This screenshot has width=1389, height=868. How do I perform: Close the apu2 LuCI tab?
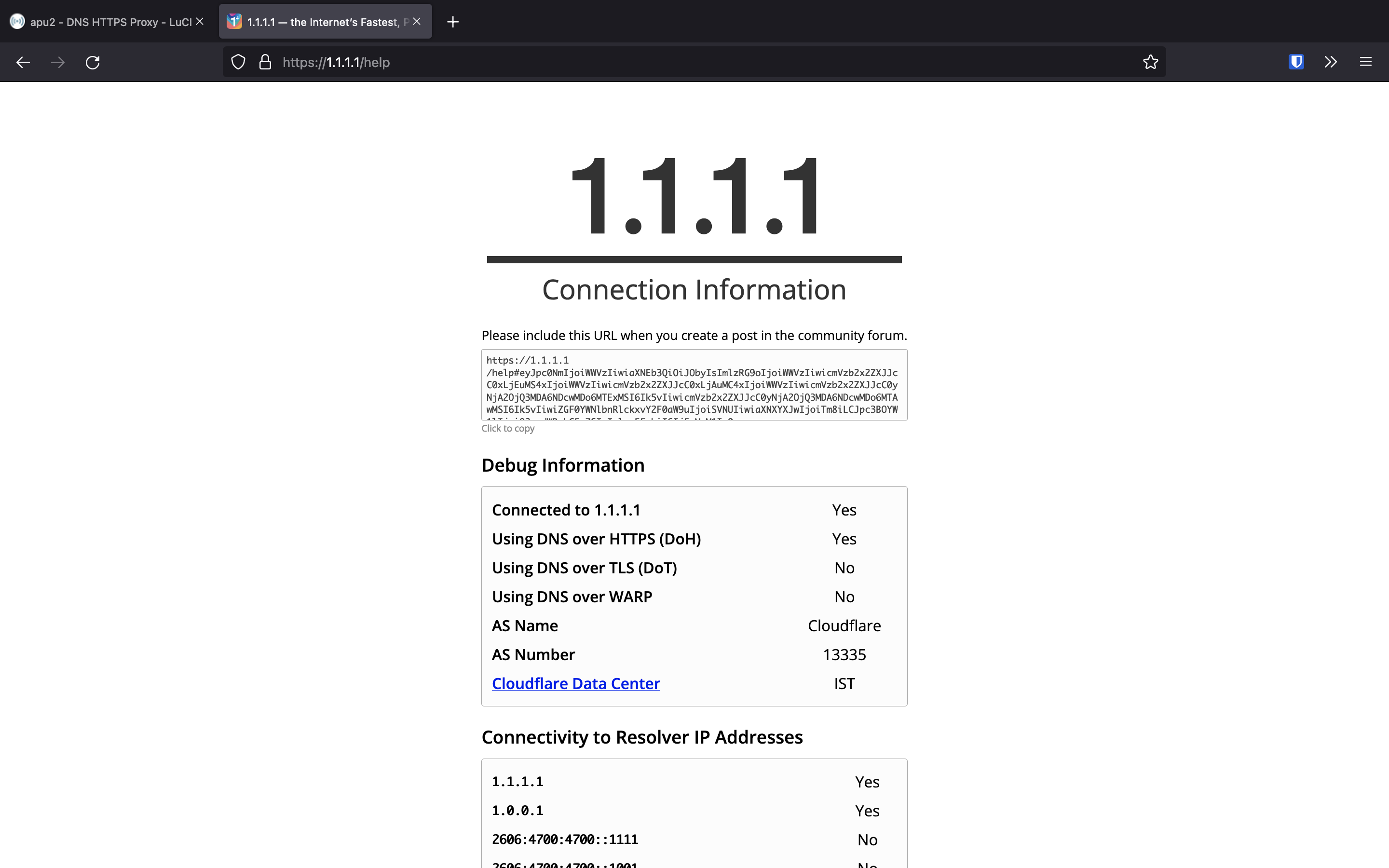click(x=200, y=22)
